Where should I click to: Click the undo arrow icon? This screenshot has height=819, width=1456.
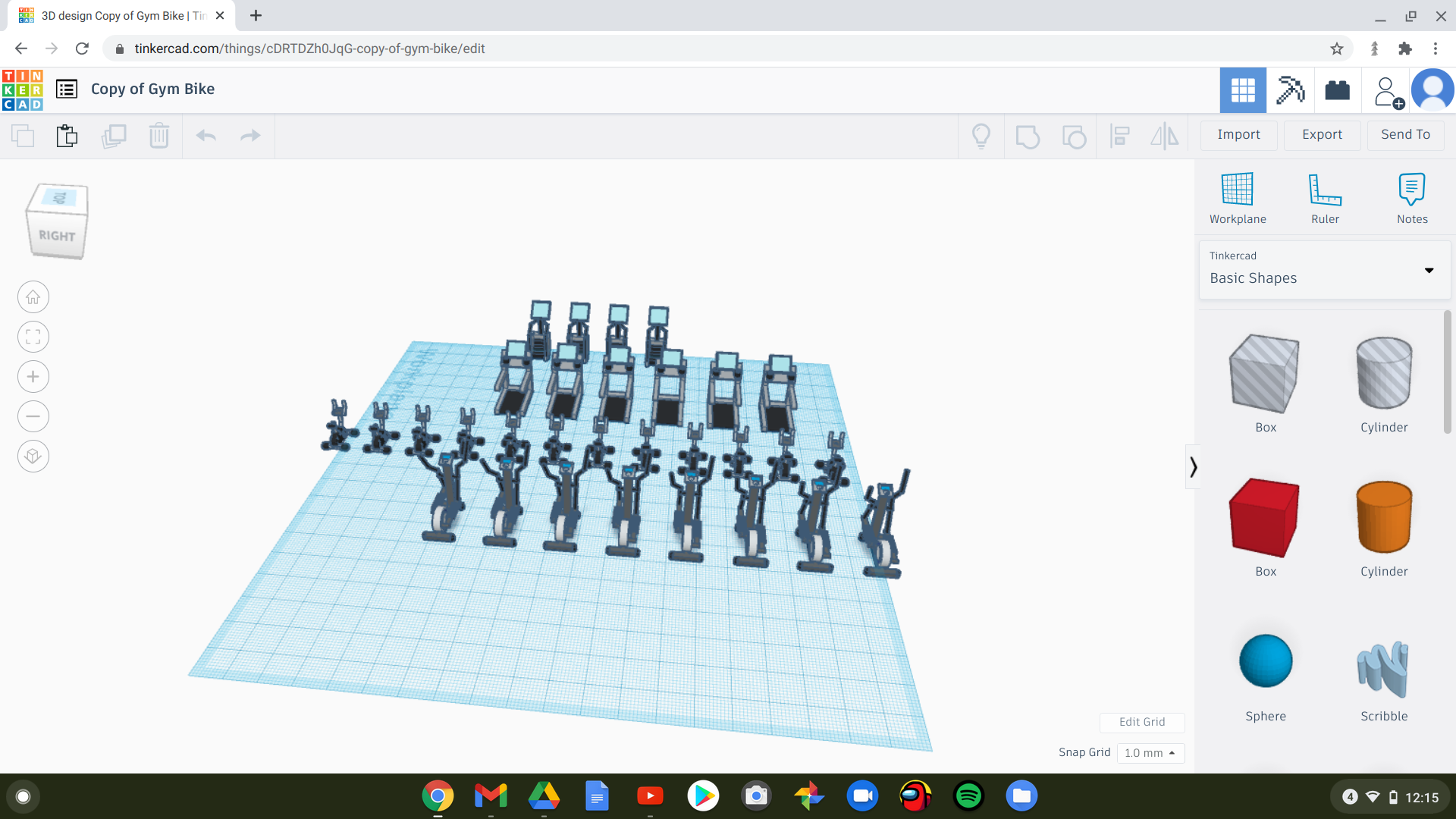point(206,134)
